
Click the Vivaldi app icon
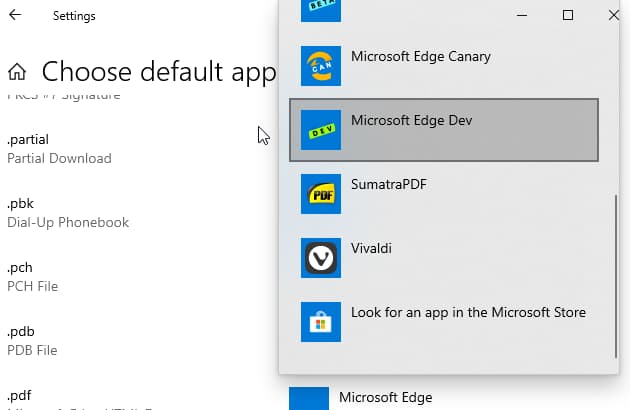point(321,257)
